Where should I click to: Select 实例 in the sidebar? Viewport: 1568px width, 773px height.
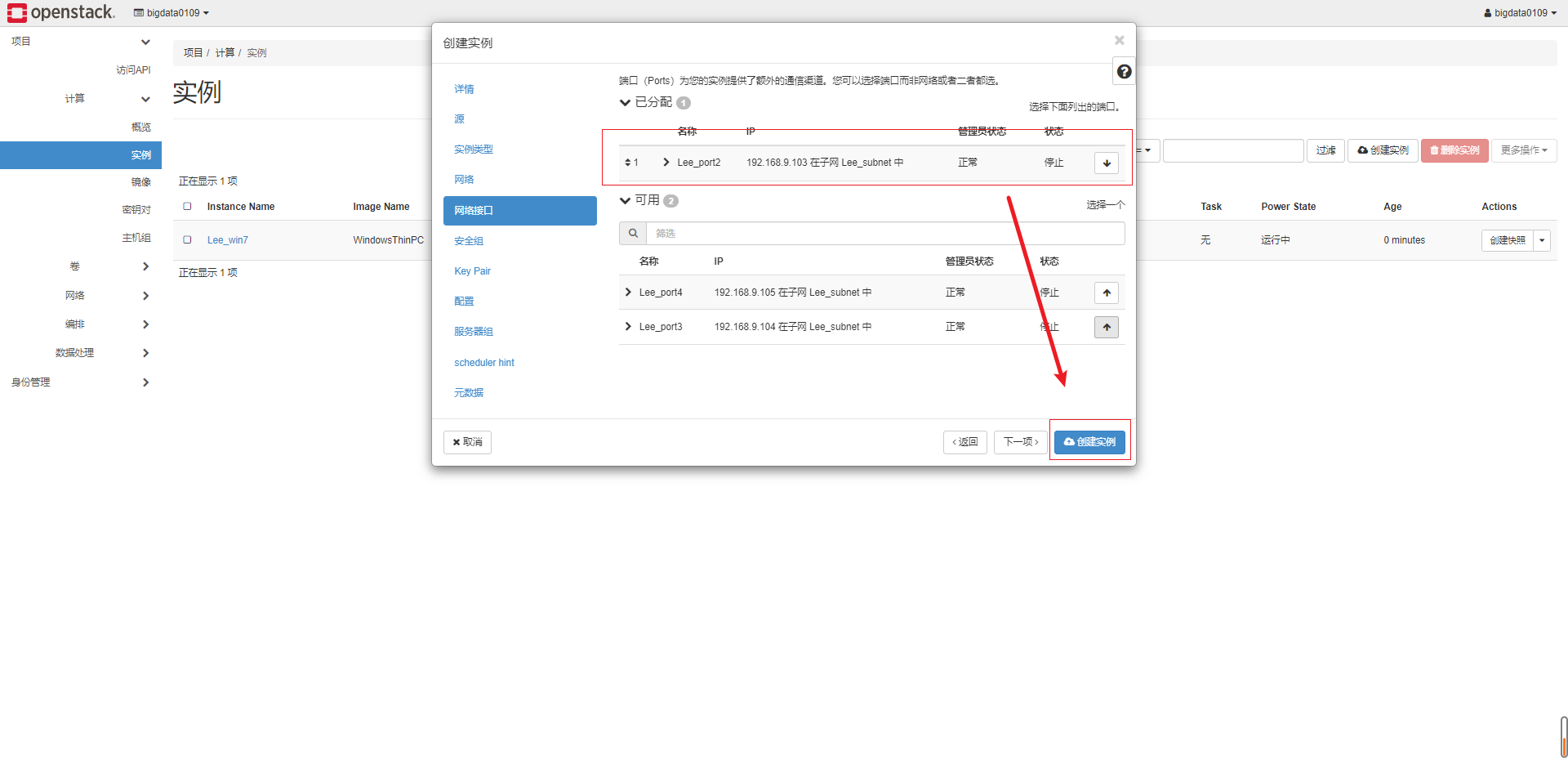coord(81,155)
